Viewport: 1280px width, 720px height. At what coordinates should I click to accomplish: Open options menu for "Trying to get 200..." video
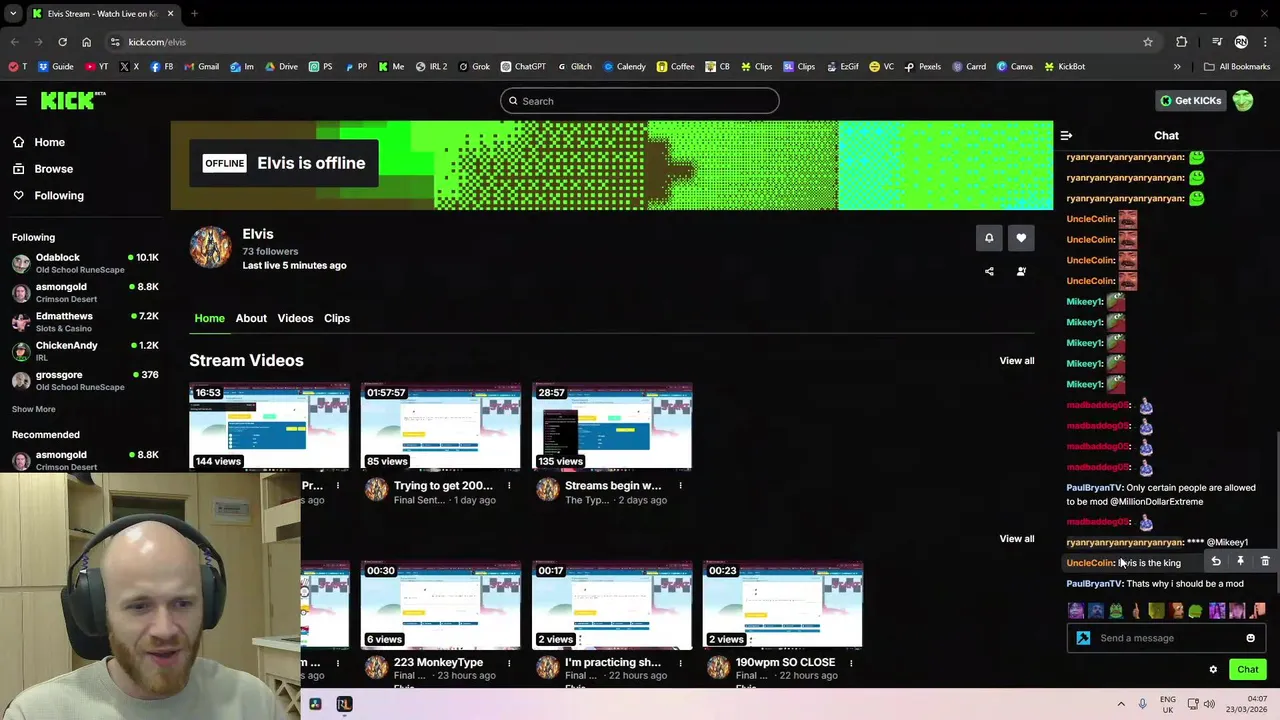(509, 486)
